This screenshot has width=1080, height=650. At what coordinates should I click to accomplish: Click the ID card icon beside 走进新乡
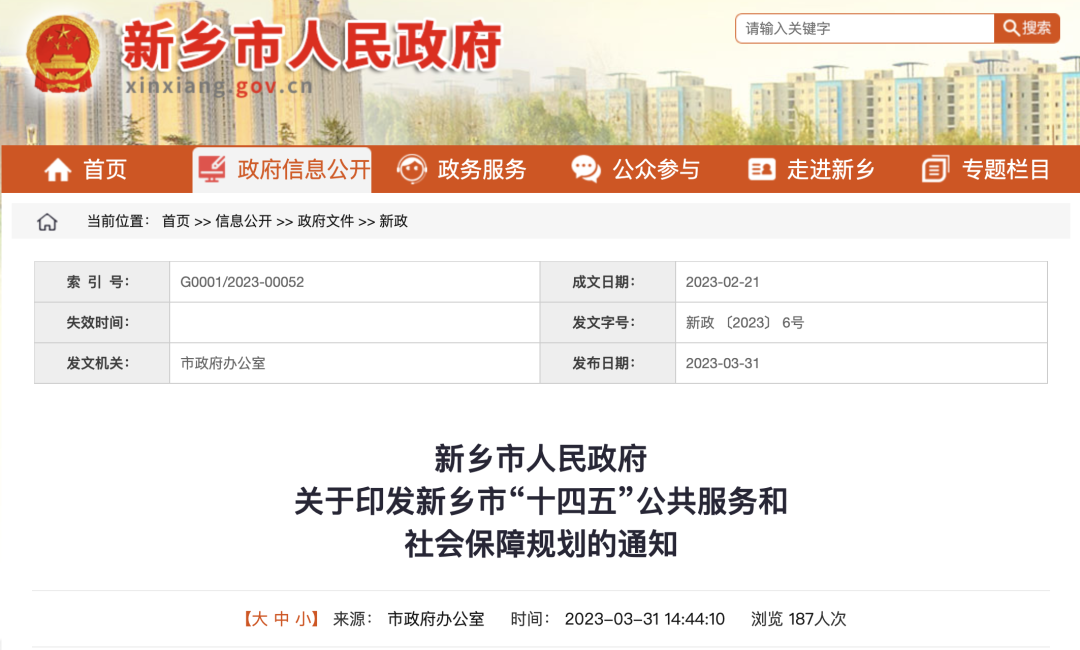[762, 169]
